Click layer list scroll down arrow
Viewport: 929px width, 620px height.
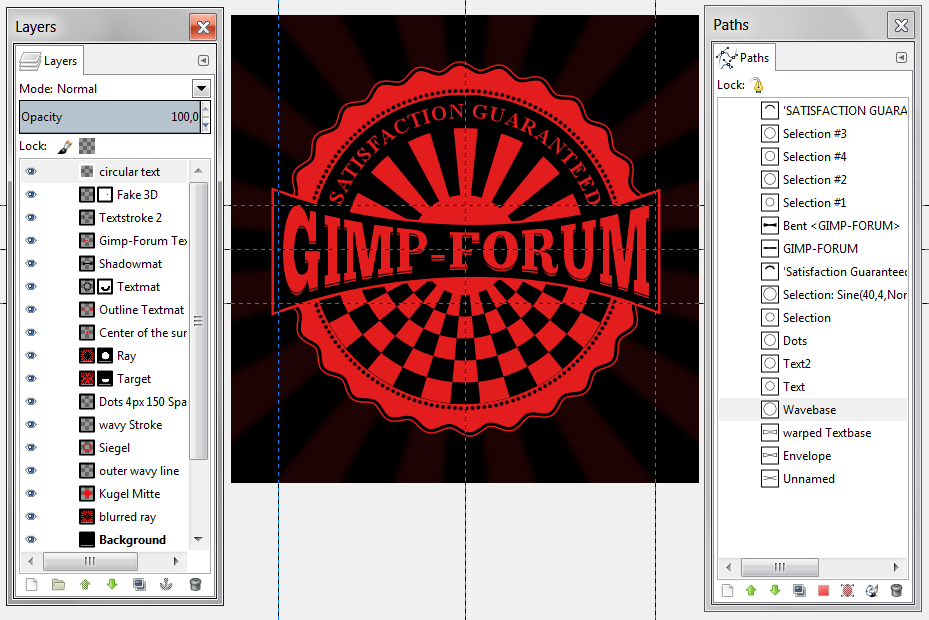point(198,539)
